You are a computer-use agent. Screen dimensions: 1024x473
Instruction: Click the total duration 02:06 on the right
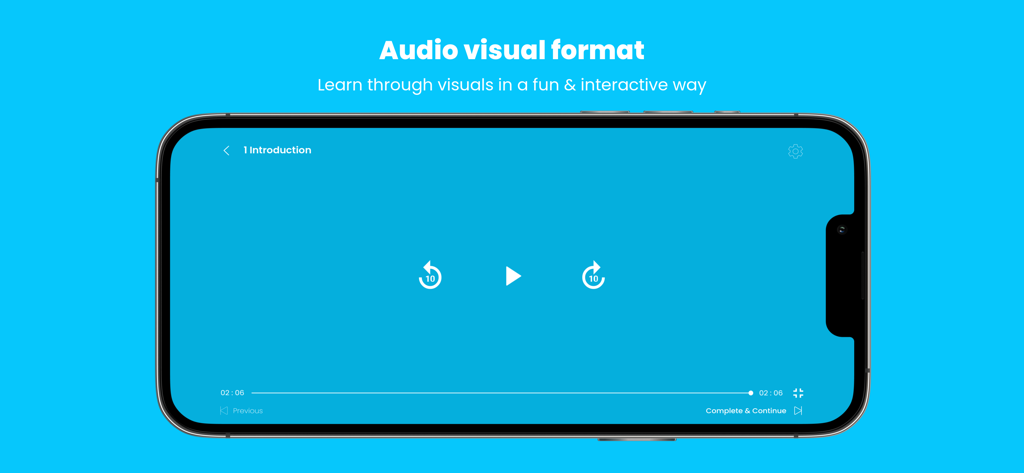(770, 393)
